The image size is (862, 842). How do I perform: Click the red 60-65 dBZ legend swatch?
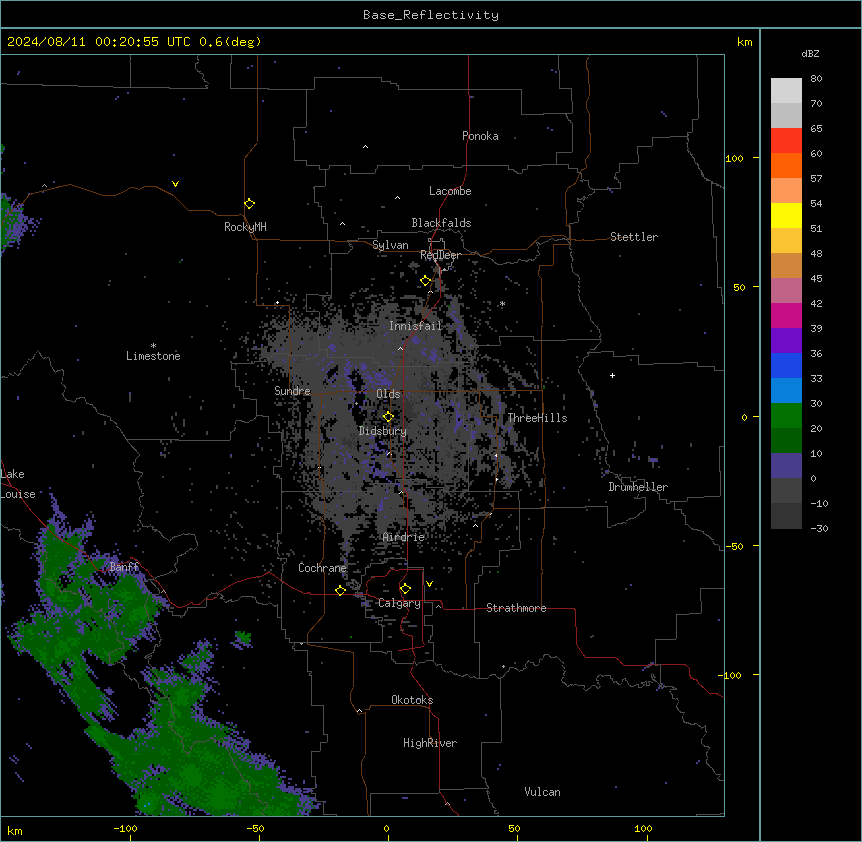coord(786,141)
